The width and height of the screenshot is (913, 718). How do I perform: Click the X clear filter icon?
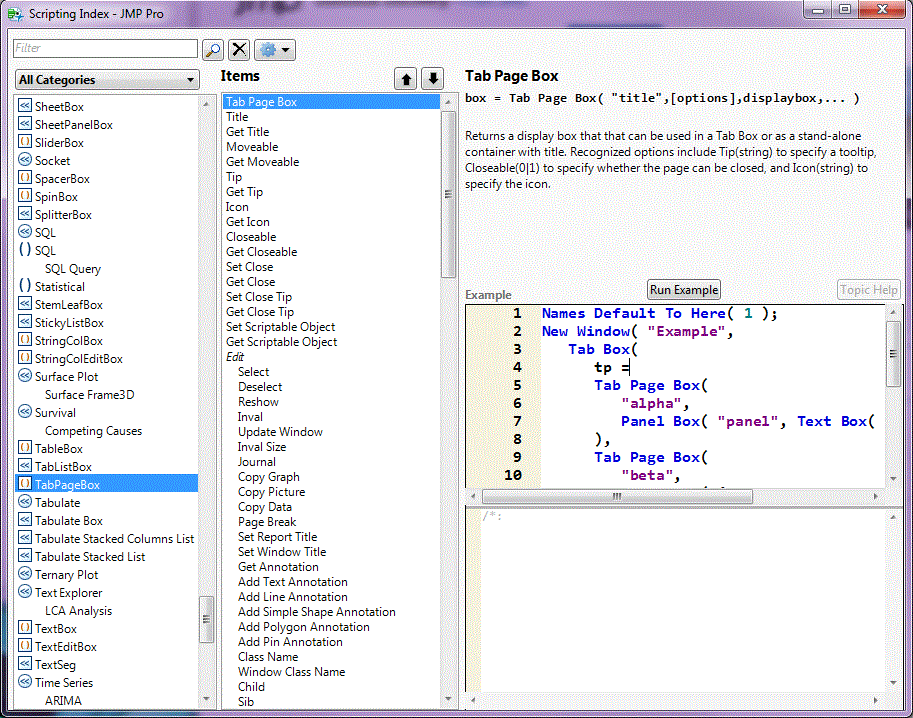[237, 48]
